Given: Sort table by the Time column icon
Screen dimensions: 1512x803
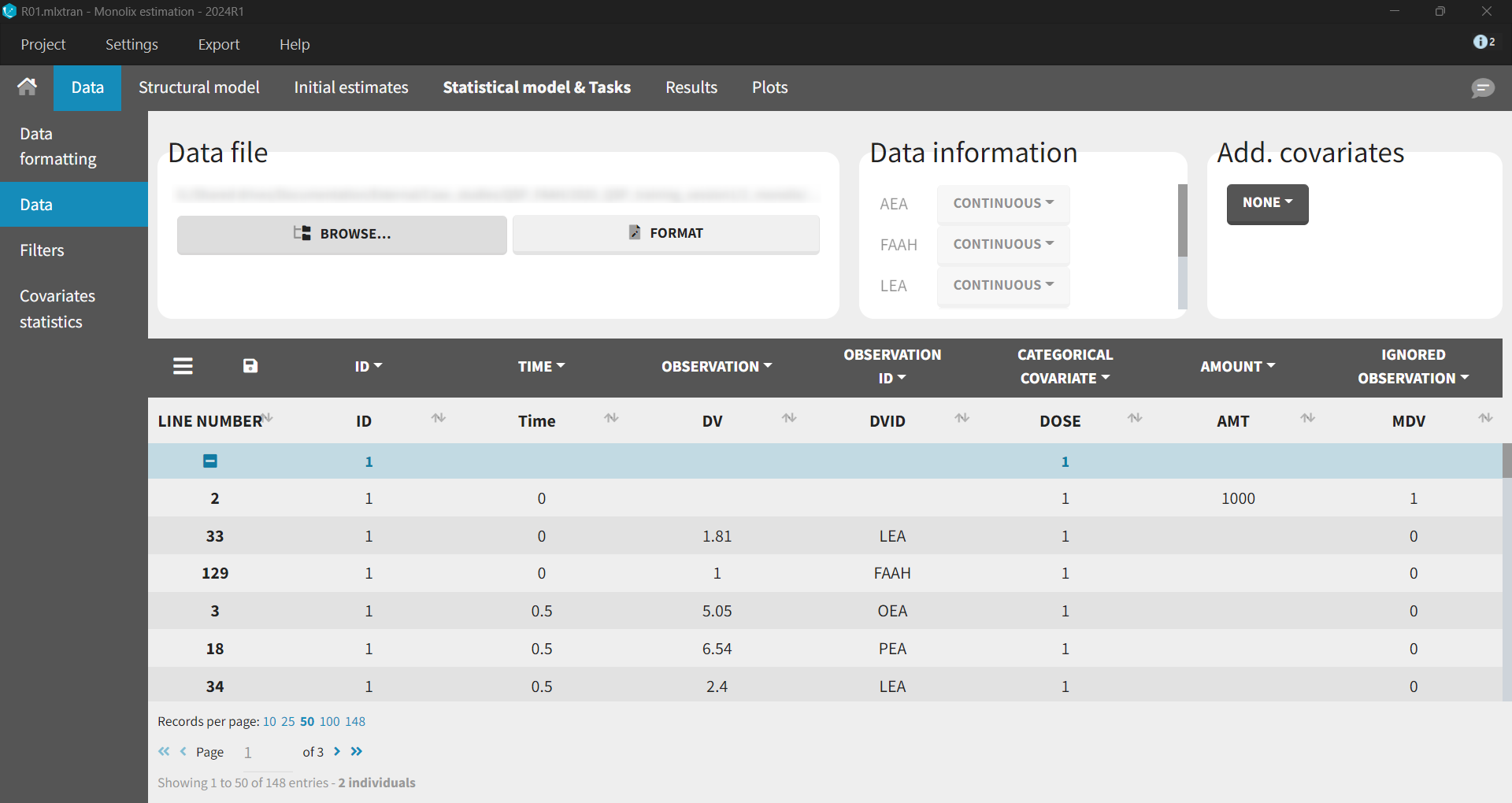Looking at the screenshot, I should [611, 418].
